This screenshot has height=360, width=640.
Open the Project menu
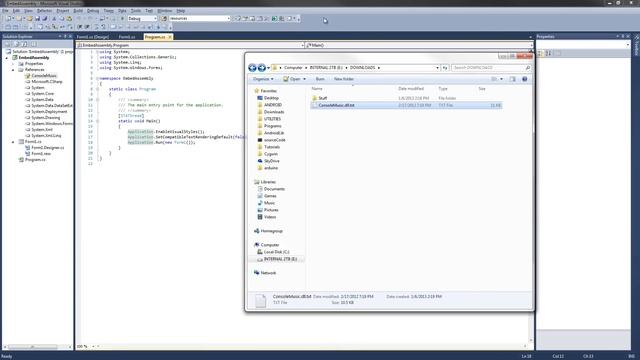click(62, 11)
